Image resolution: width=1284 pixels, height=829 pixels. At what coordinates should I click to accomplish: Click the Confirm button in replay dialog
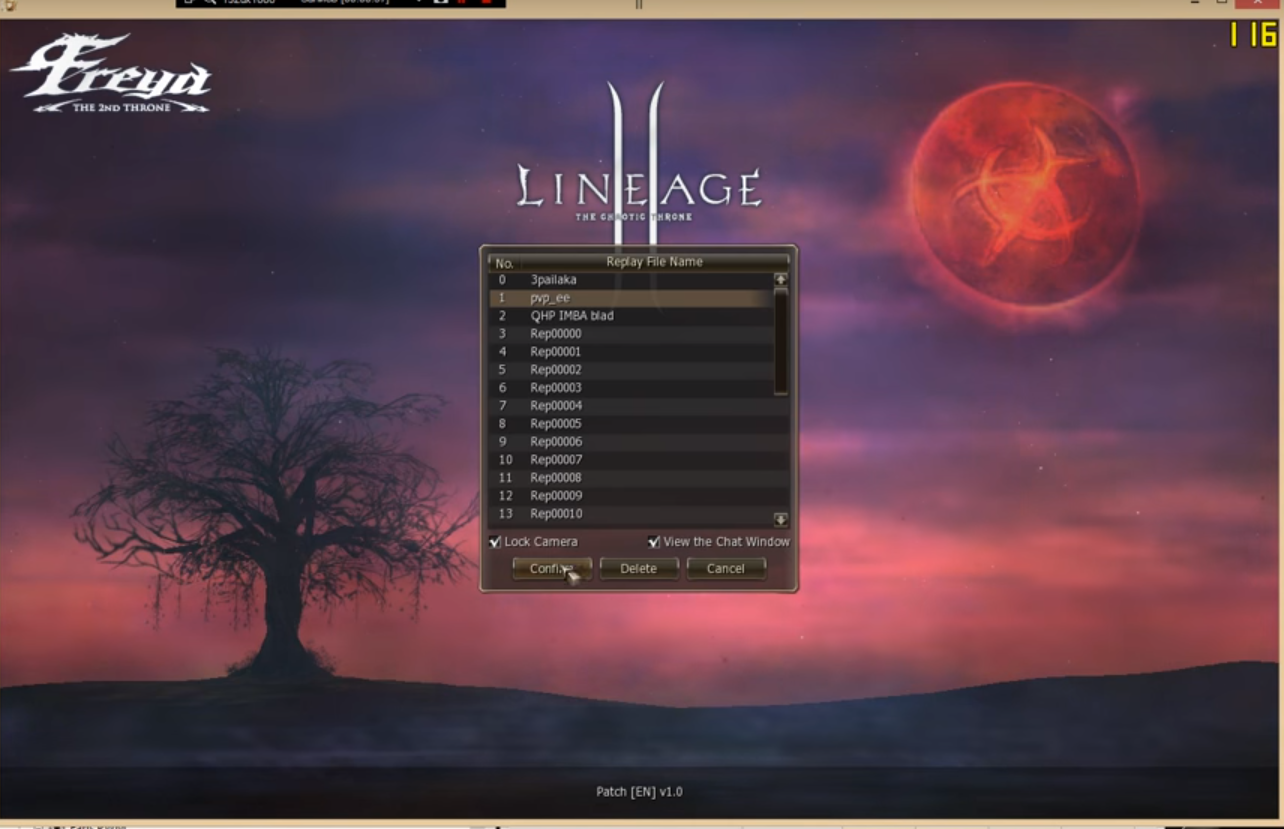coord(552,569)
